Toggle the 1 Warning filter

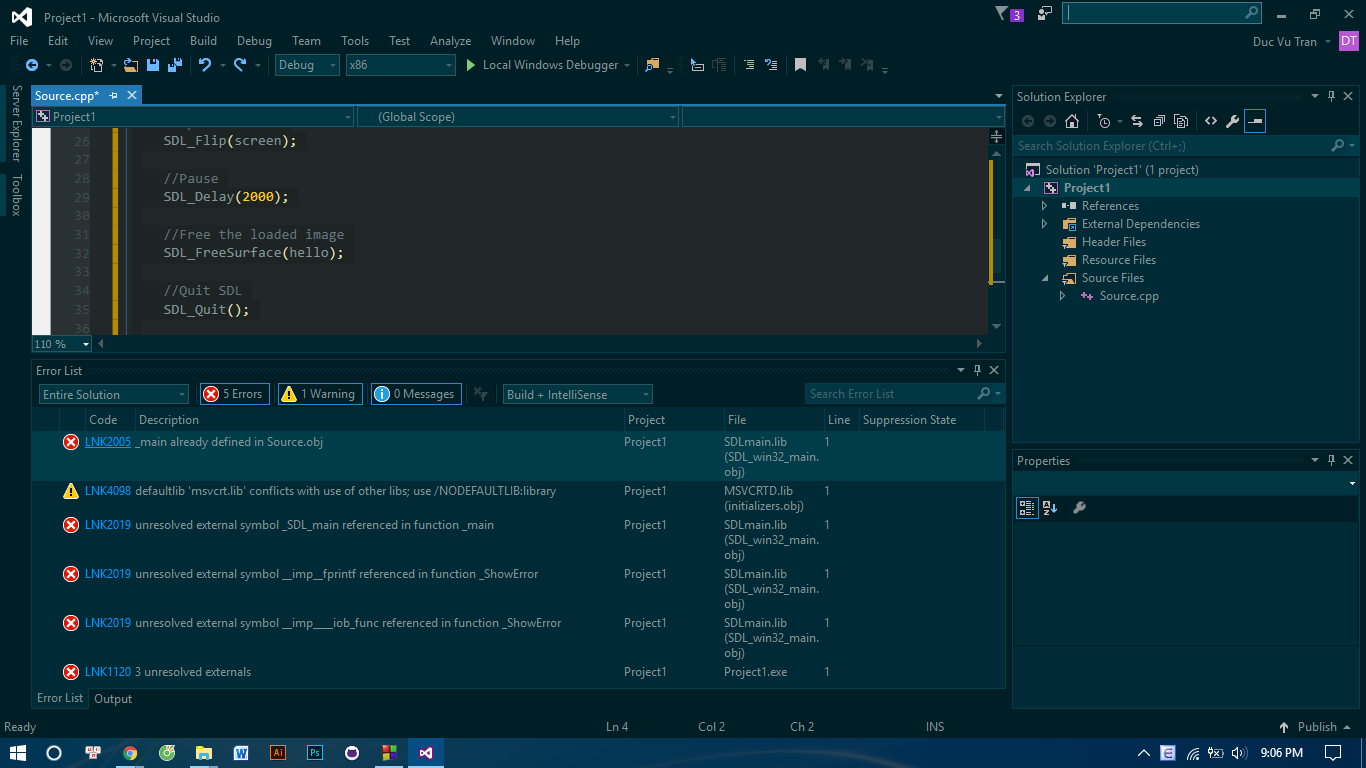318,394
